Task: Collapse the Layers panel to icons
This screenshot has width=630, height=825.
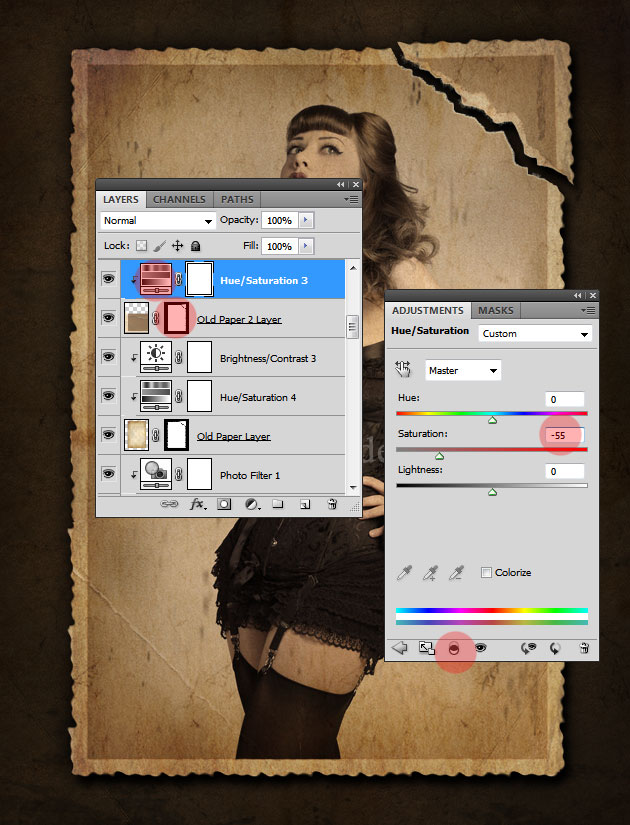Action: click(x=341, y=184)
